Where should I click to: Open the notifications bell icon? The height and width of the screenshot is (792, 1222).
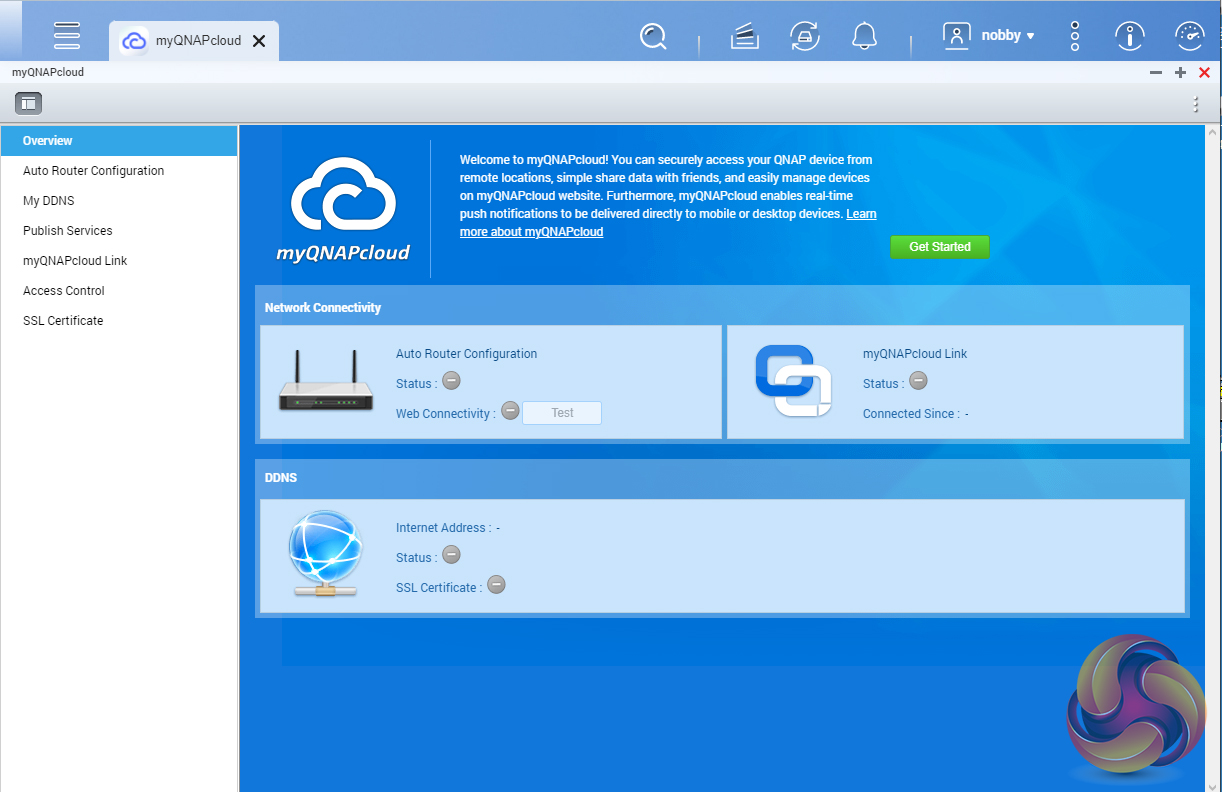coord(864,36)
